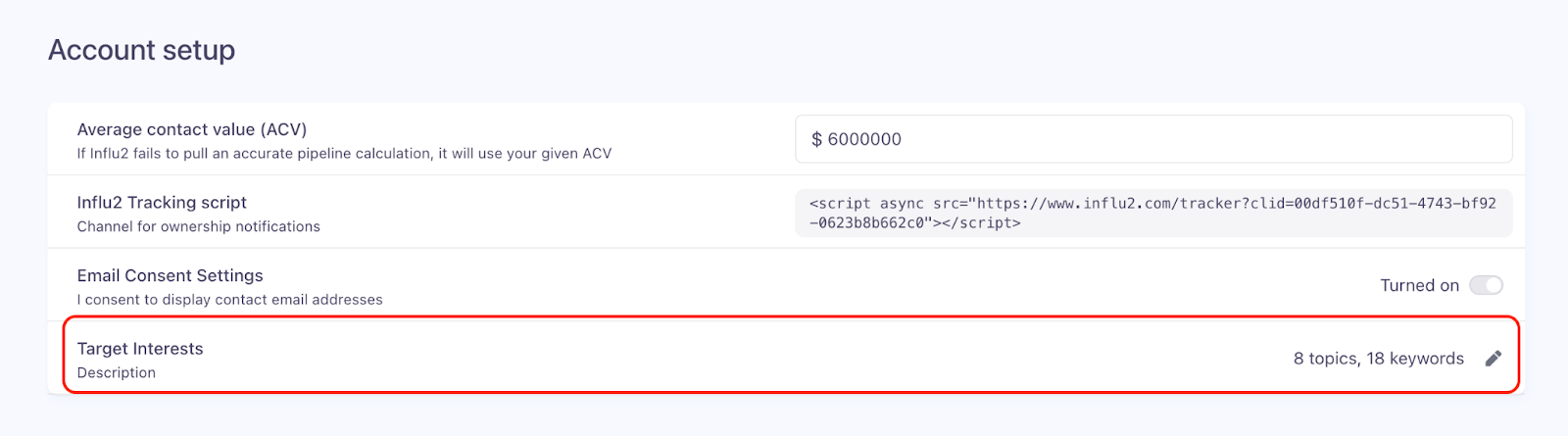Click the '8 topics' count text
The width and height of the screenshot is (1568, 436).
[1325, 359]
